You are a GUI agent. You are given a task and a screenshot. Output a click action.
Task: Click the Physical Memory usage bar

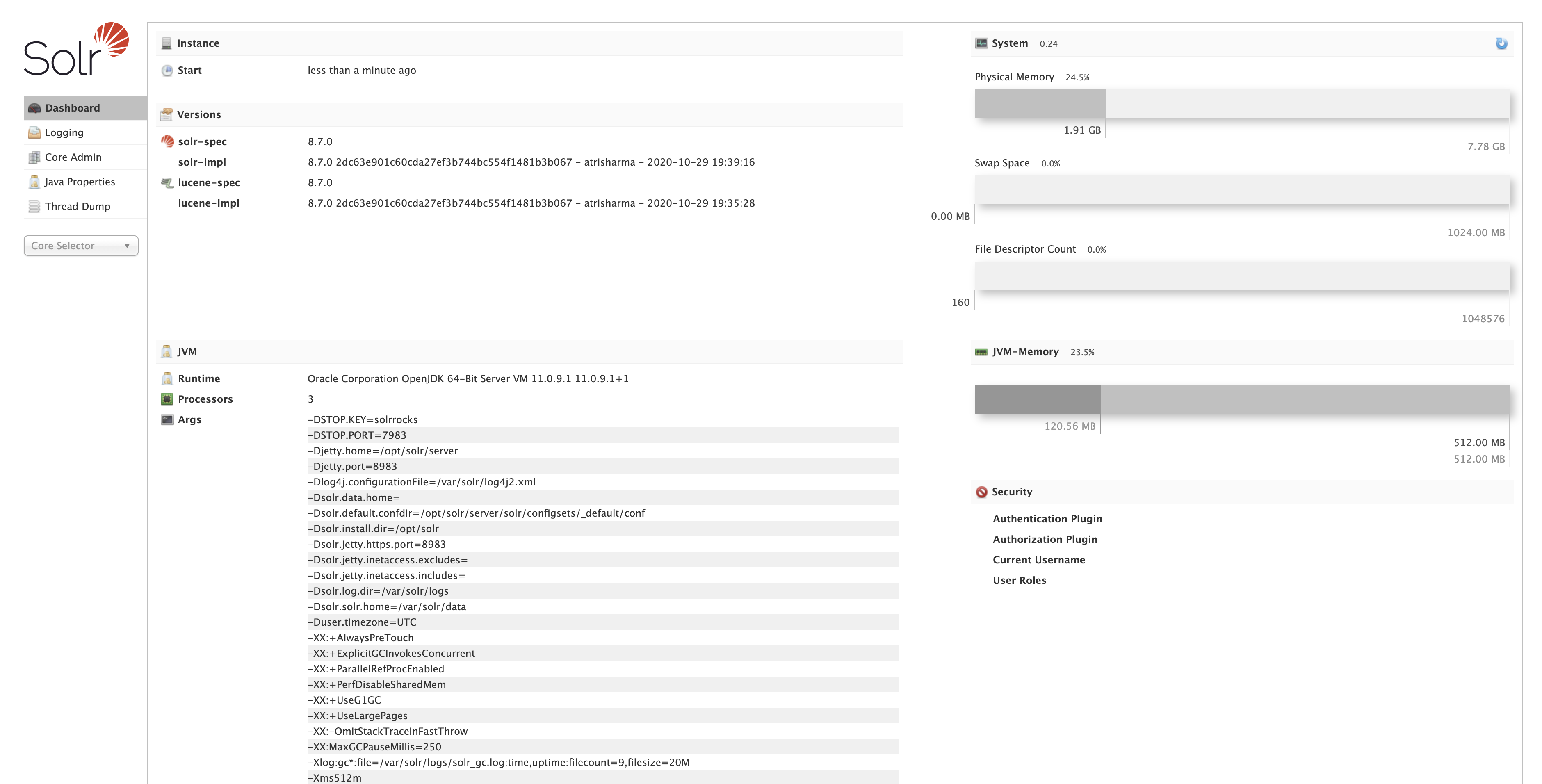click(x=1242, y=104)
